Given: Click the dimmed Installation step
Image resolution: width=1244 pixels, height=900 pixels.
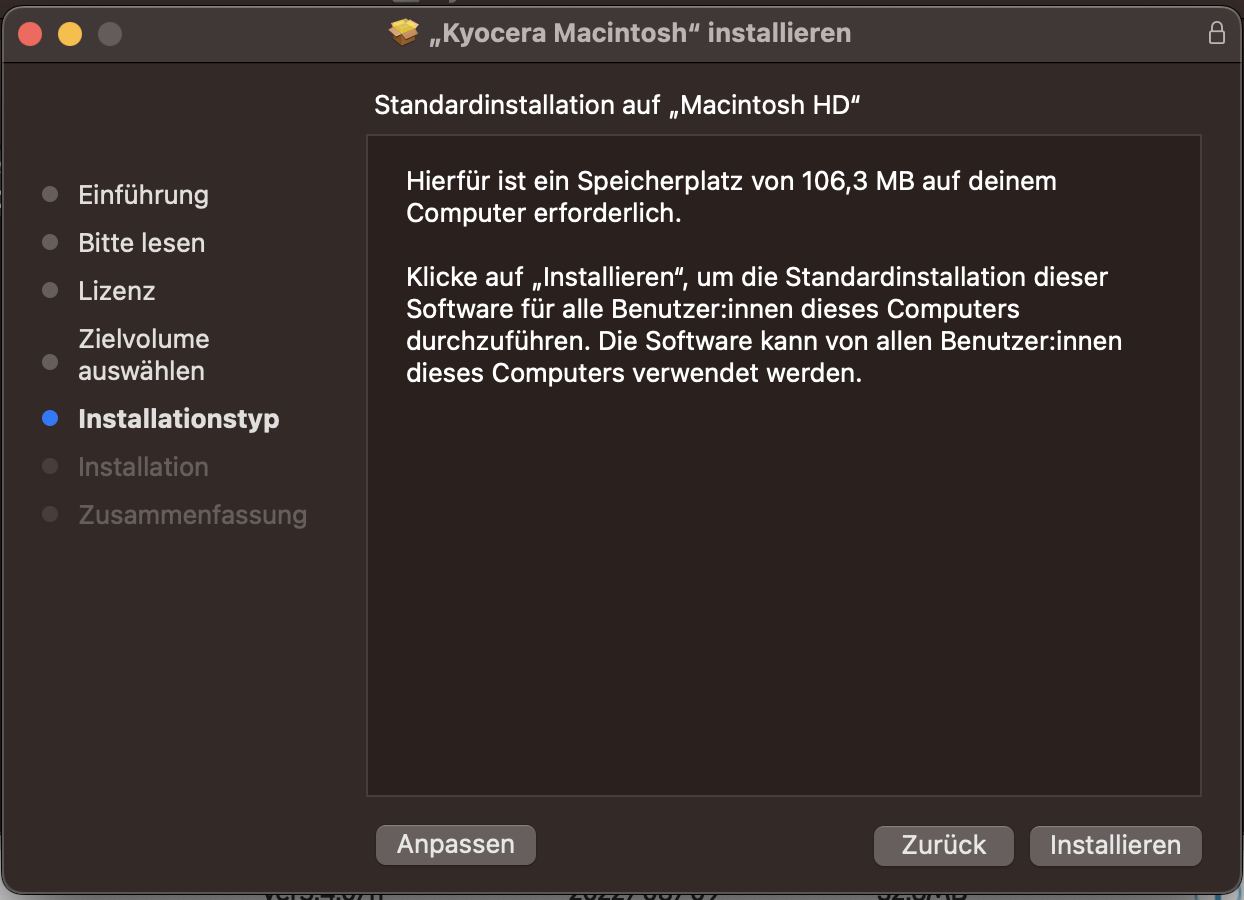Looking at the screenshot, I should click(x=143, y=467).
